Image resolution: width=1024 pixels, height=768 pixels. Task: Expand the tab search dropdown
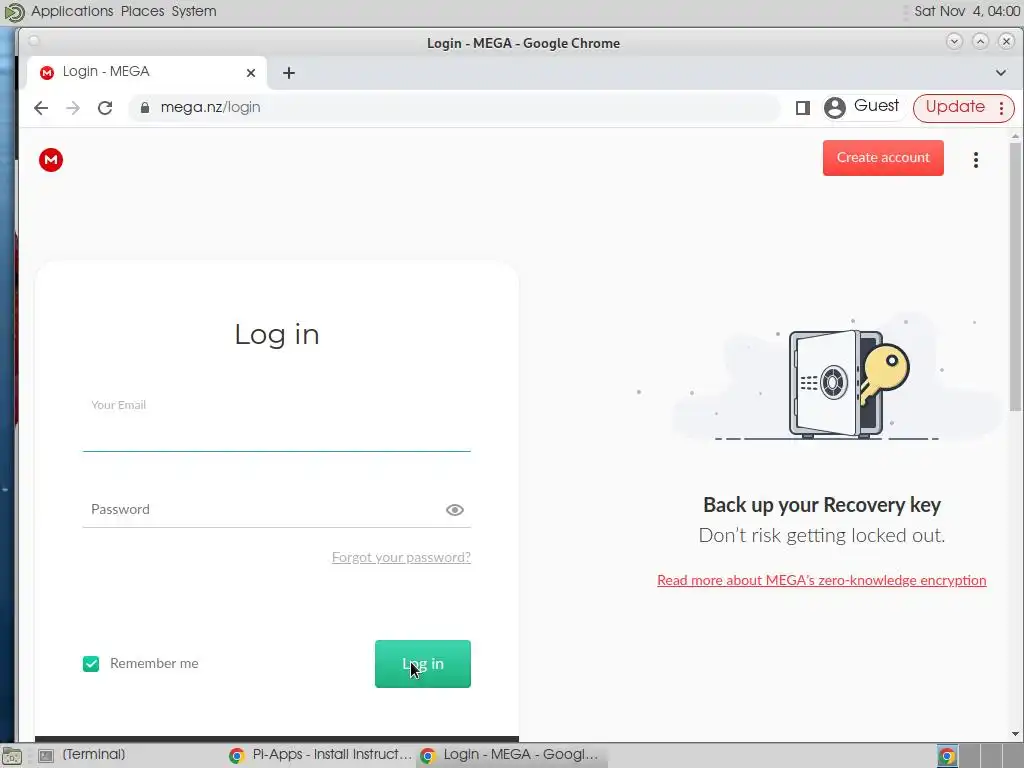1000,73
